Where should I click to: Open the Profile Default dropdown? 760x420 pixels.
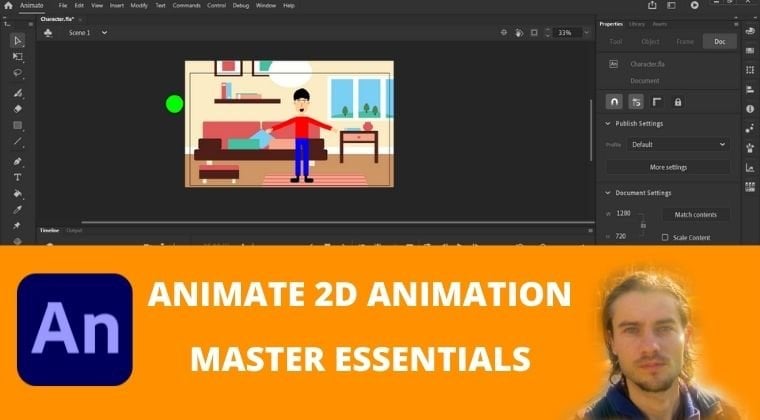(x=679, y=145)
